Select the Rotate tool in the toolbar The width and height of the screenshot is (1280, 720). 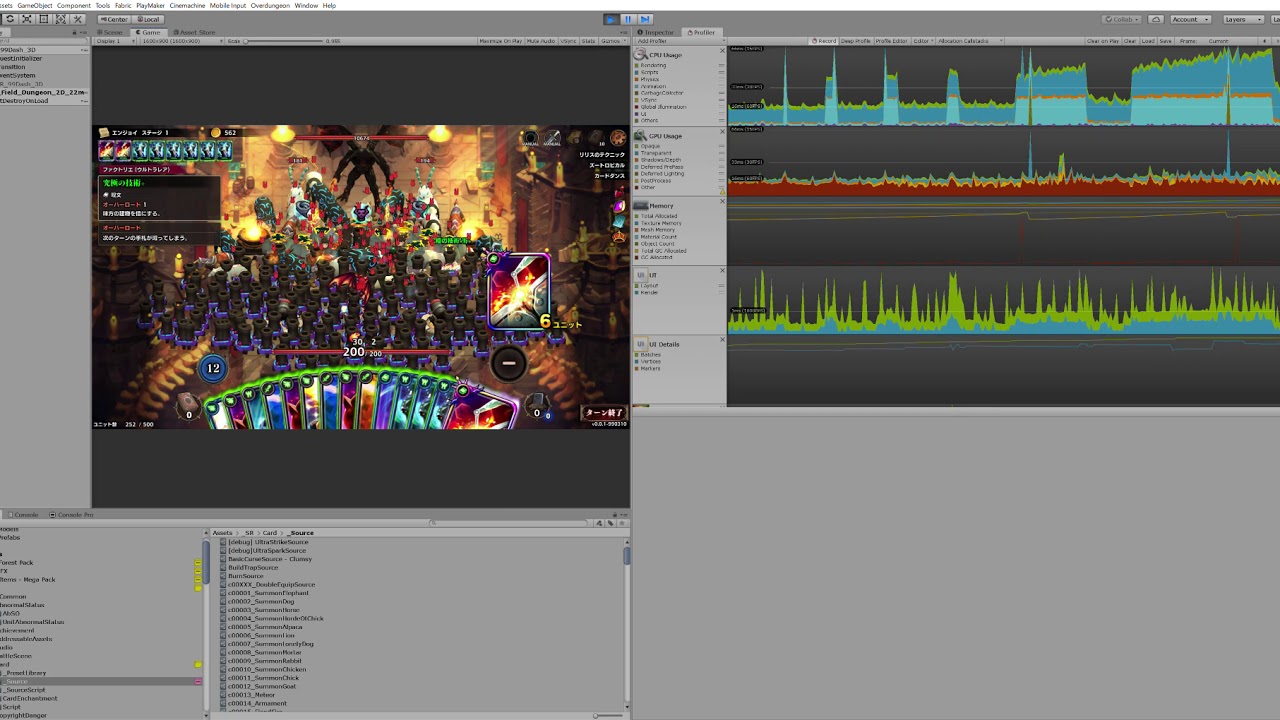click(x=9, y=19)
